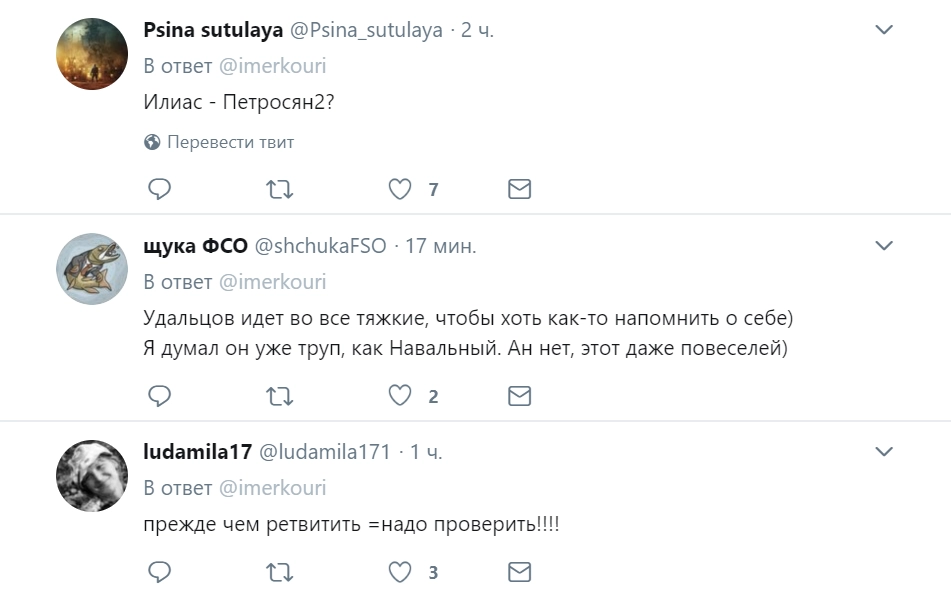Open the Psina sutulaya profile avatar

[90, 54]
